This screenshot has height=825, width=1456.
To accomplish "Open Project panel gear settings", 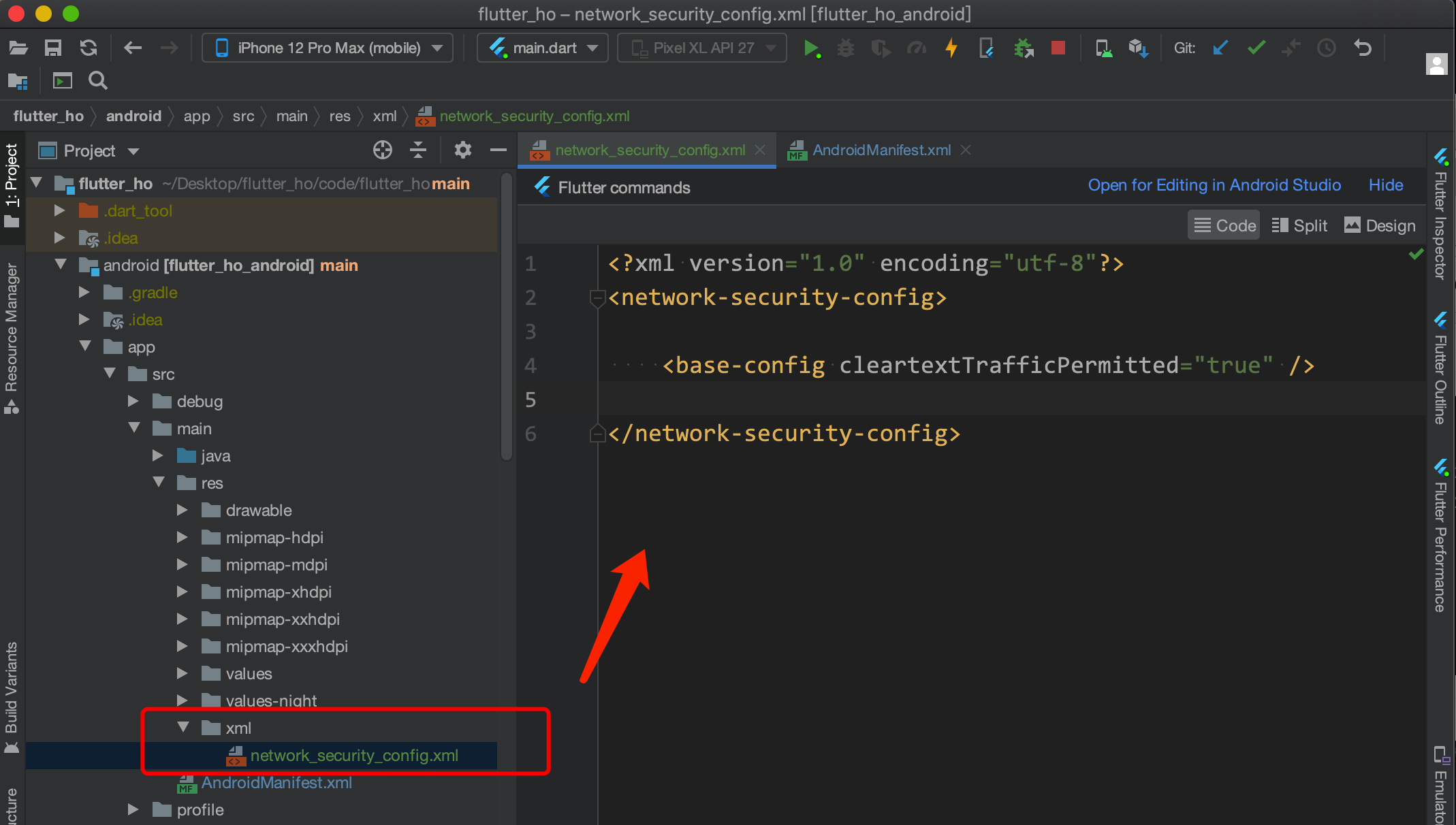I will pyautogui.click(x=463, y=150).
